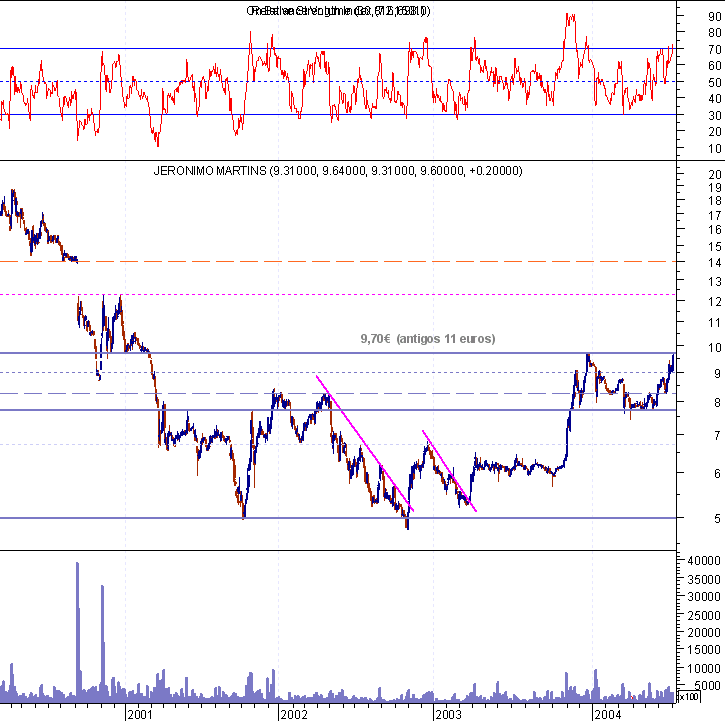This screenshot has height=721, width=725.
Task: Click the price axis value 11
Action: pos(715,322)
